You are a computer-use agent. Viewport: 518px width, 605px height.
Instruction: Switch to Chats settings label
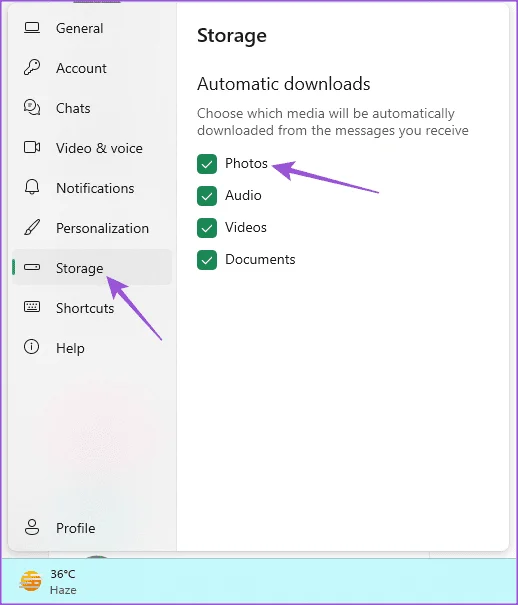[x=73, y=108]
